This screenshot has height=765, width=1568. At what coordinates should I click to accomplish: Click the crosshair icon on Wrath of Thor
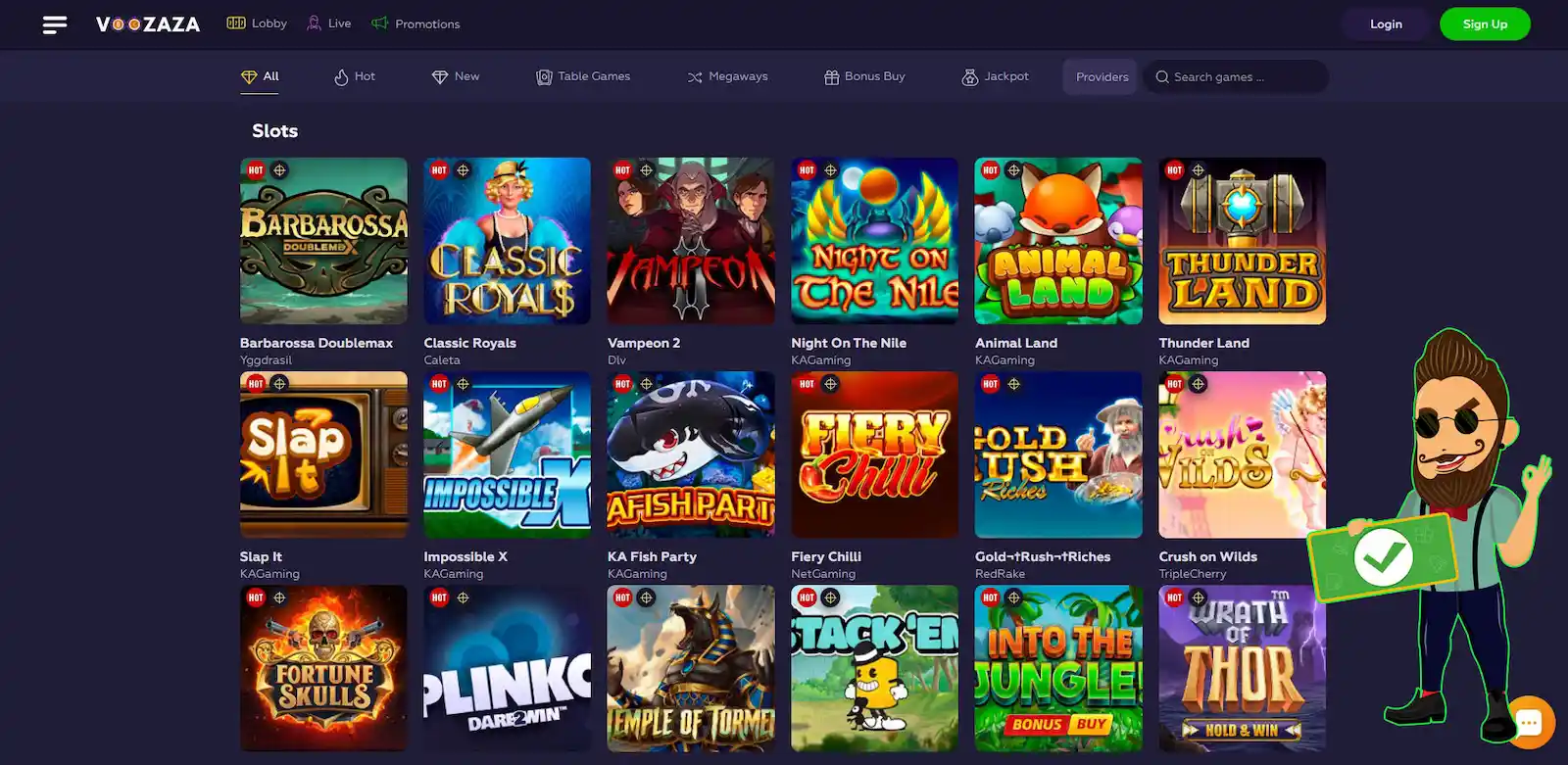[x=1198, y=598]
